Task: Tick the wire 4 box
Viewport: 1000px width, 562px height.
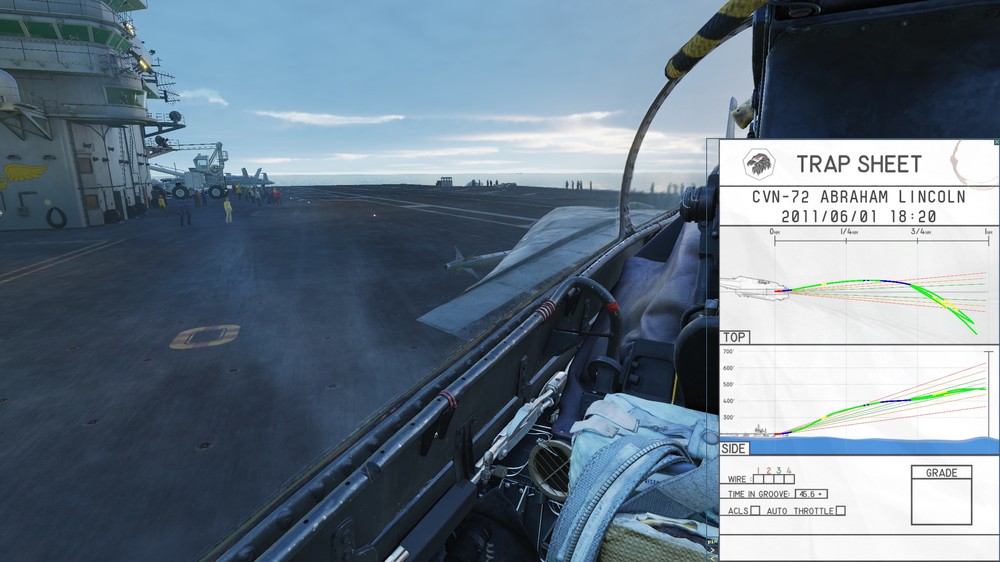Action: [x=789, y=479]
